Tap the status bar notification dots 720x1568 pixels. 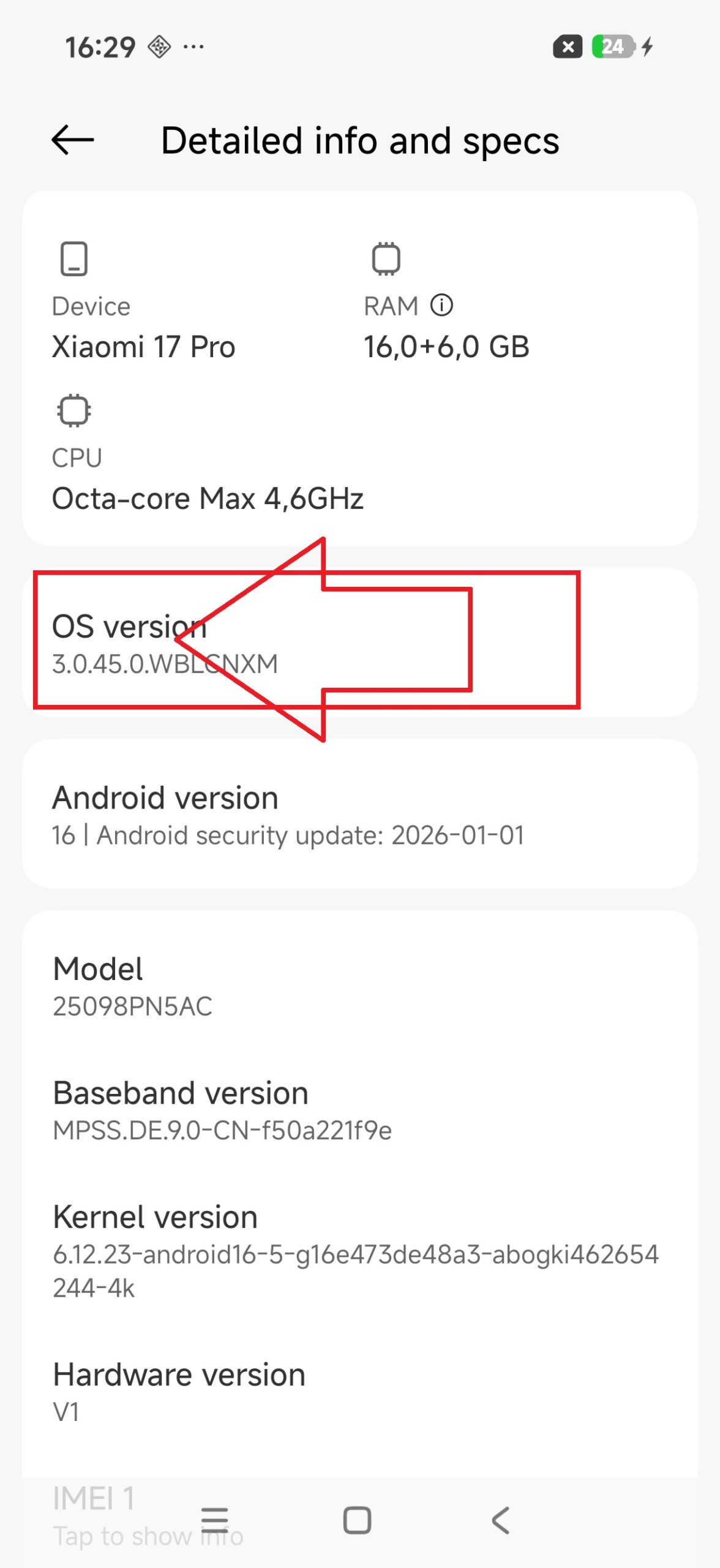(x=193, y=47)
